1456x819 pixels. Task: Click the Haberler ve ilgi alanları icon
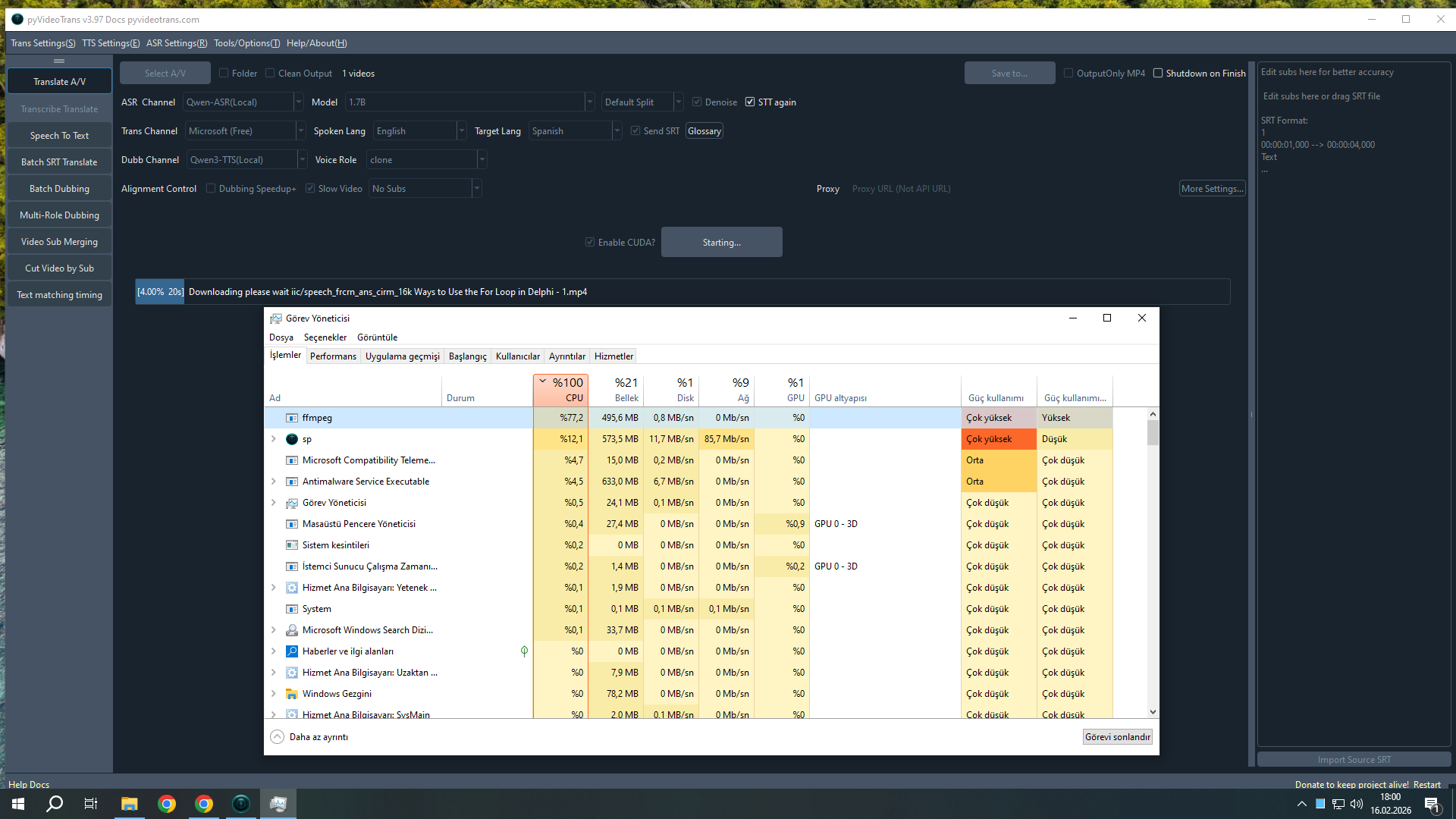point(292,651)
